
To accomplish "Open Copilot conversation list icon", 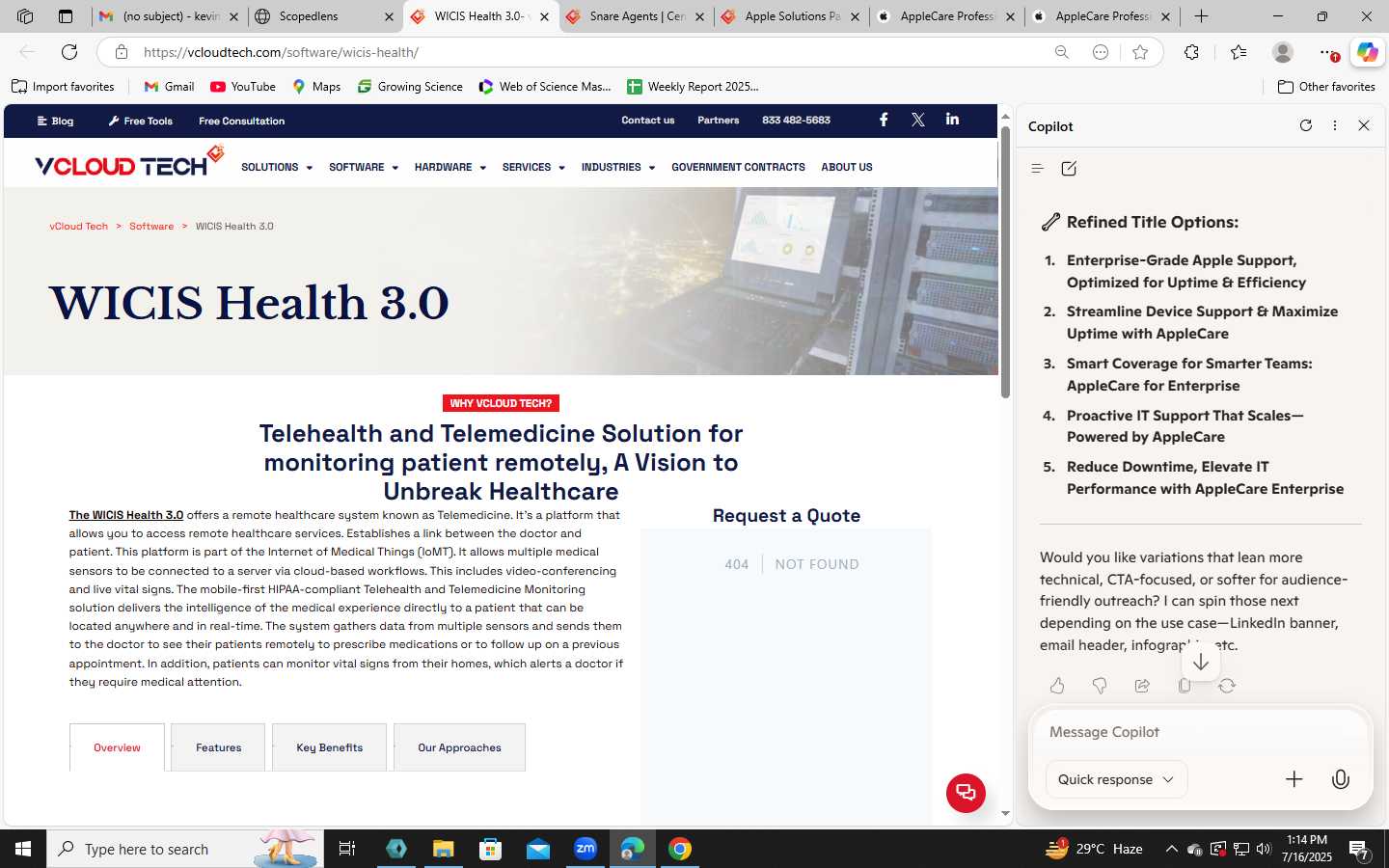I will pos(1037,168).
